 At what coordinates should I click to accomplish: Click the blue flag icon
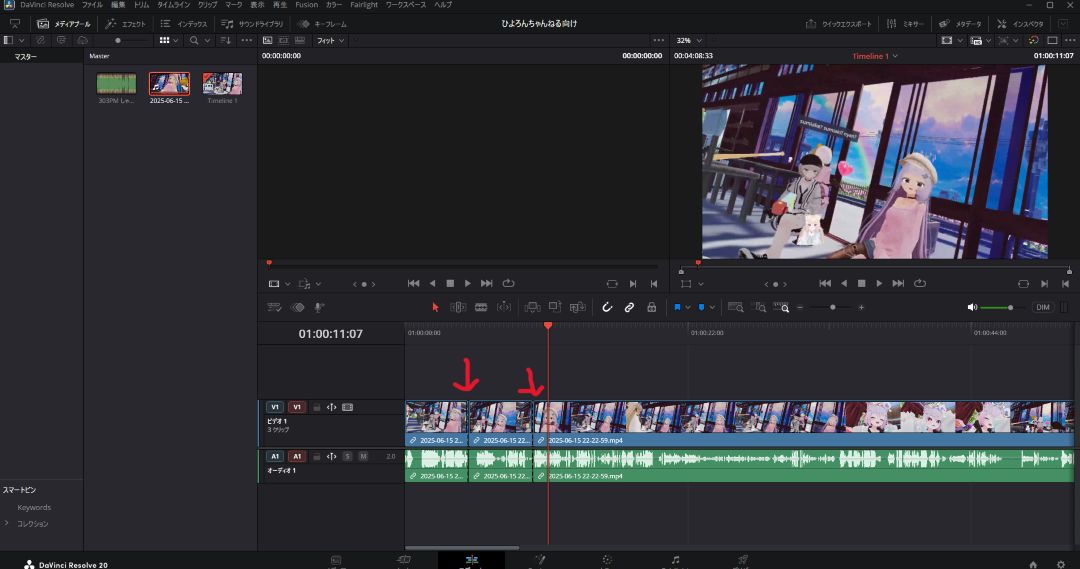[677, 308]
